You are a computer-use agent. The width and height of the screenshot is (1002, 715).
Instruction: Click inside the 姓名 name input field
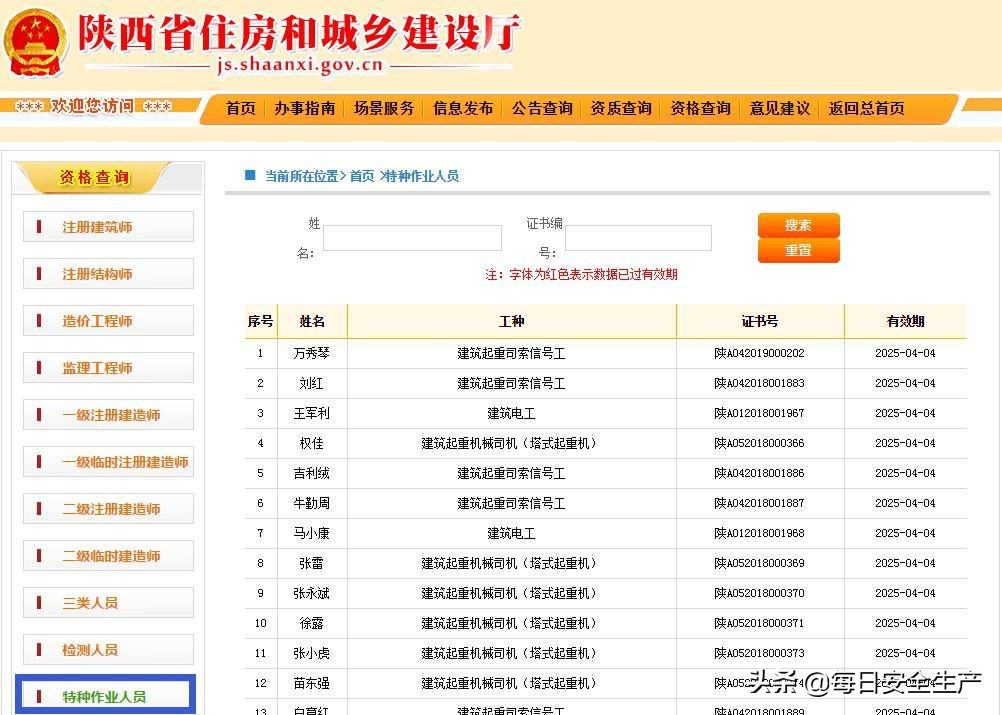(x=412, y=237)
